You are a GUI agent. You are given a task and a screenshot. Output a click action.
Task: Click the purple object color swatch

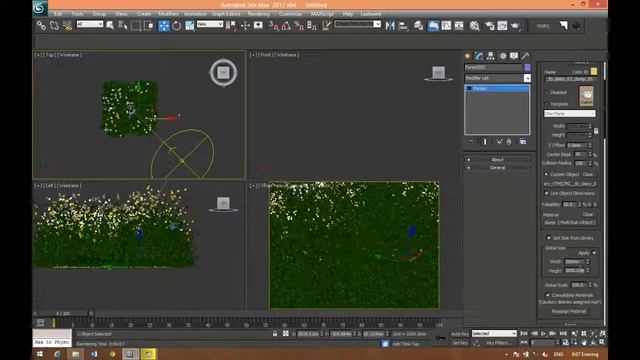(x=527, y=67)
